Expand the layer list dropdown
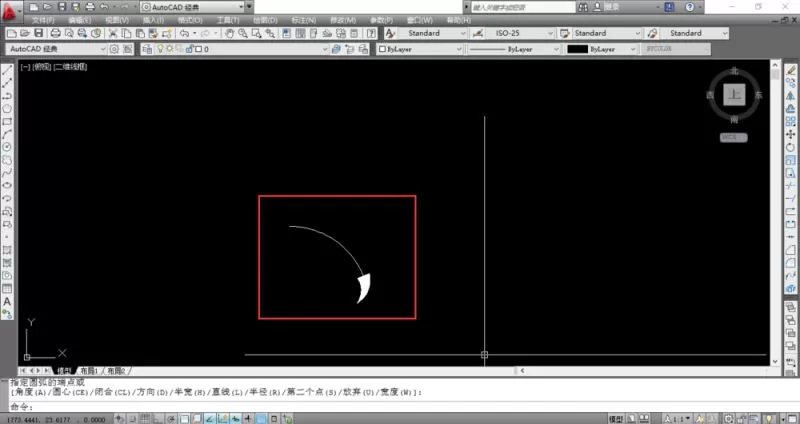The image size is (800, 424). [326, 49]
